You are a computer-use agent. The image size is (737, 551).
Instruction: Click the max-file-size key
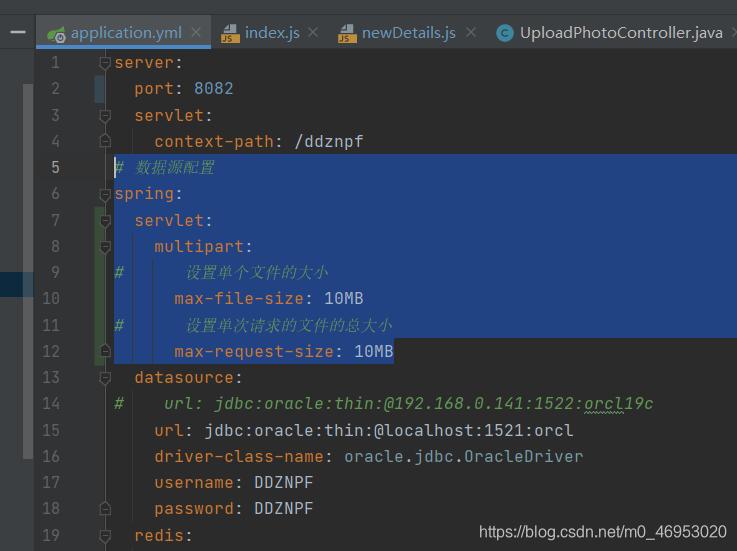(x=239, y=299)
